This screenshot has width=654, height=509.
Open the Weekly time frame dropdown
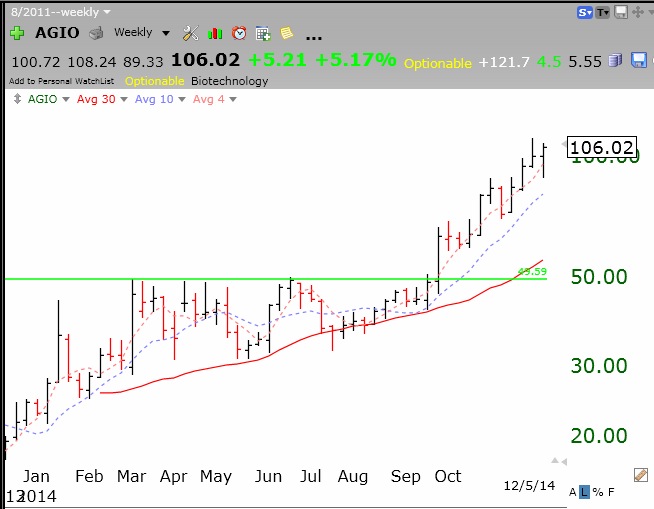[142, 33]
